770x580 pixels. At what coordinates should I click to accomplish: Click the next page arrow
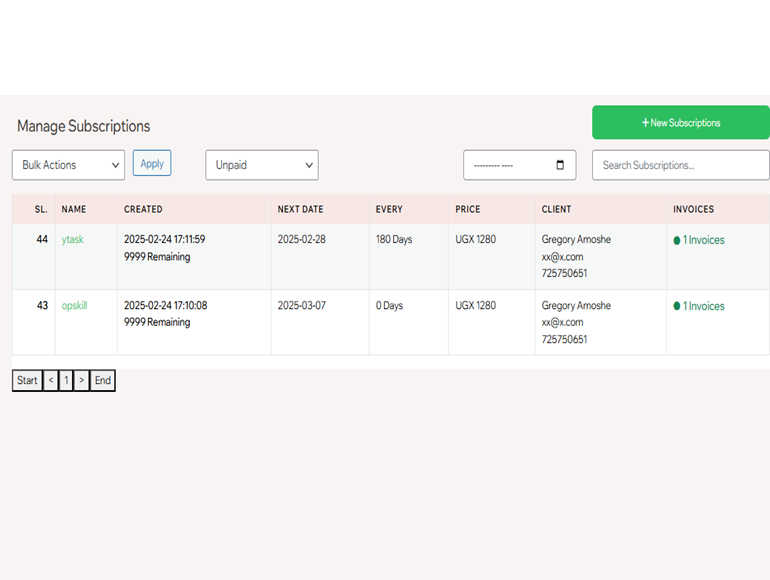(82, 381)
